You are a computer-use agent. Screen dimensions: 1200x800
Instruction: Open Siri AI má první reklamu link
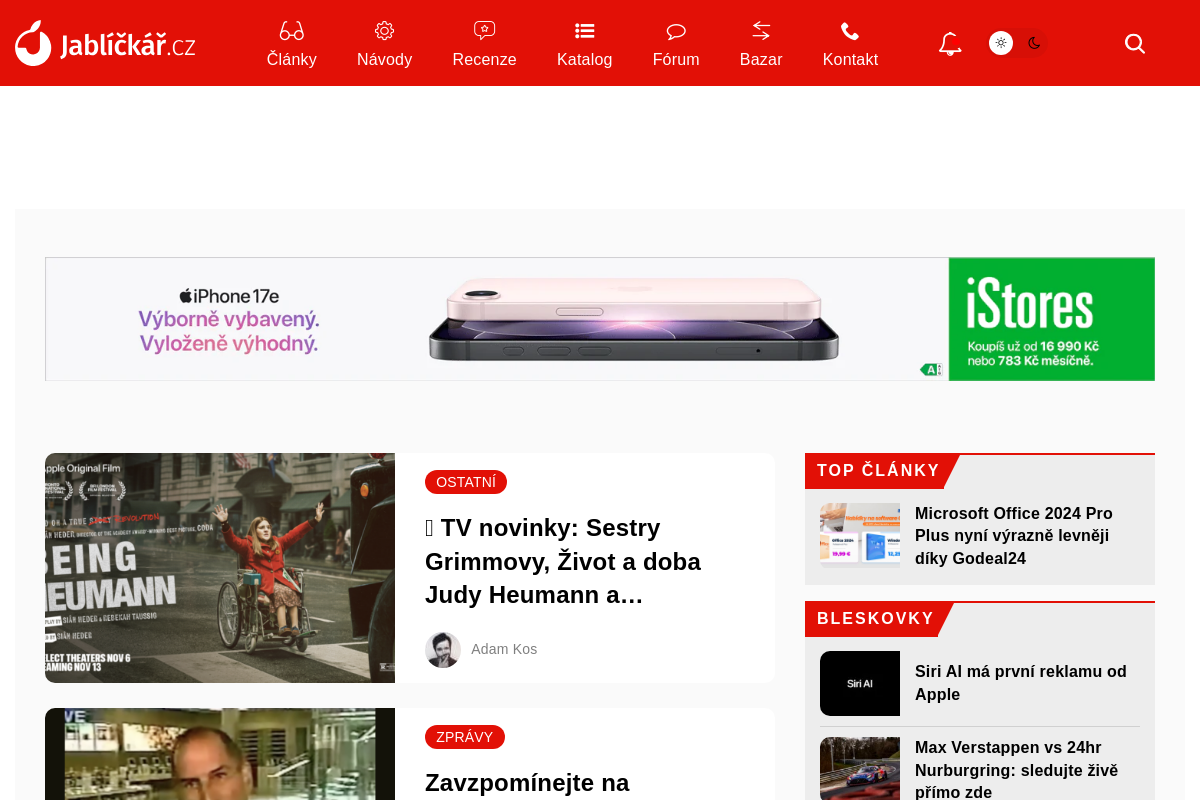point(1021,683)
